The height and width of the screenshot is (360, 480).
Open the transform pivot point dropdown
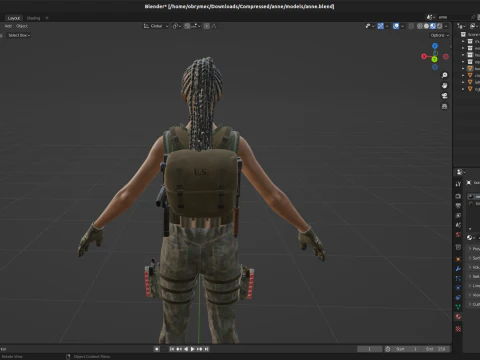tap(176, 26)
